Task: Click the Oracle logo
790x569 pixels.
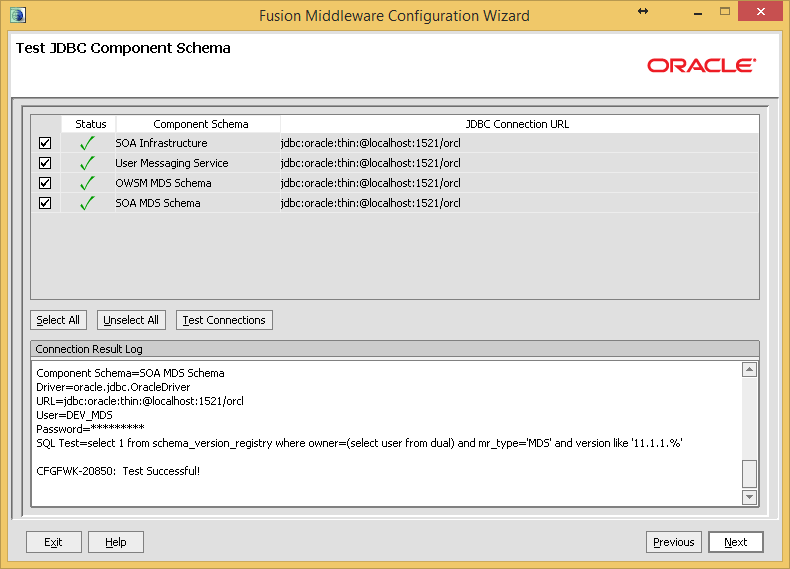Action: click(701, 66)
